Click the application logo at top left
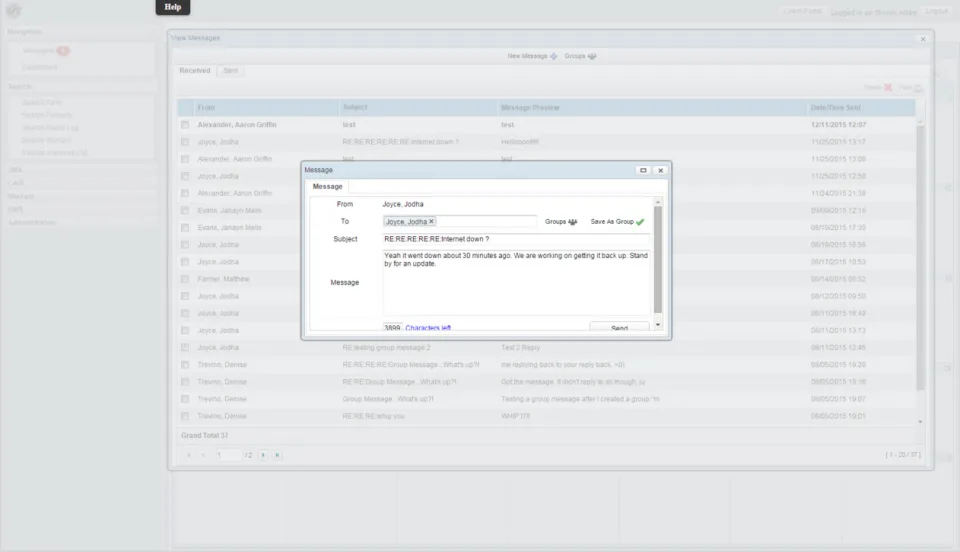 point(13,10)
